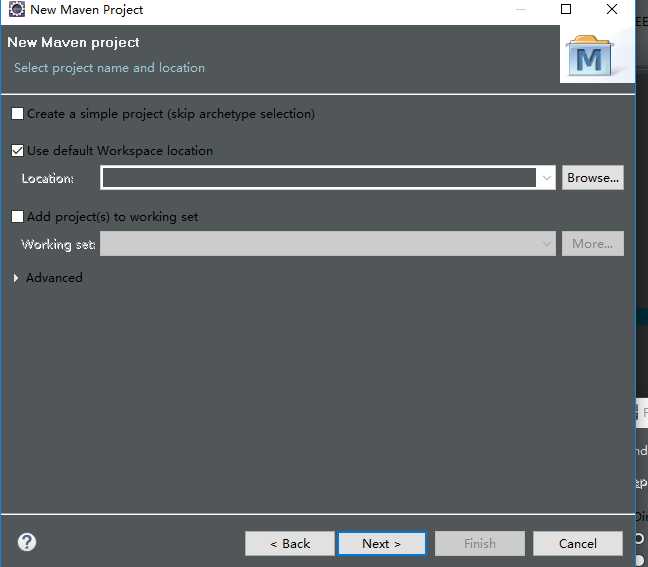Click inside the Location text field
This screenshot has height=567, width=648.
click(319, 178)
